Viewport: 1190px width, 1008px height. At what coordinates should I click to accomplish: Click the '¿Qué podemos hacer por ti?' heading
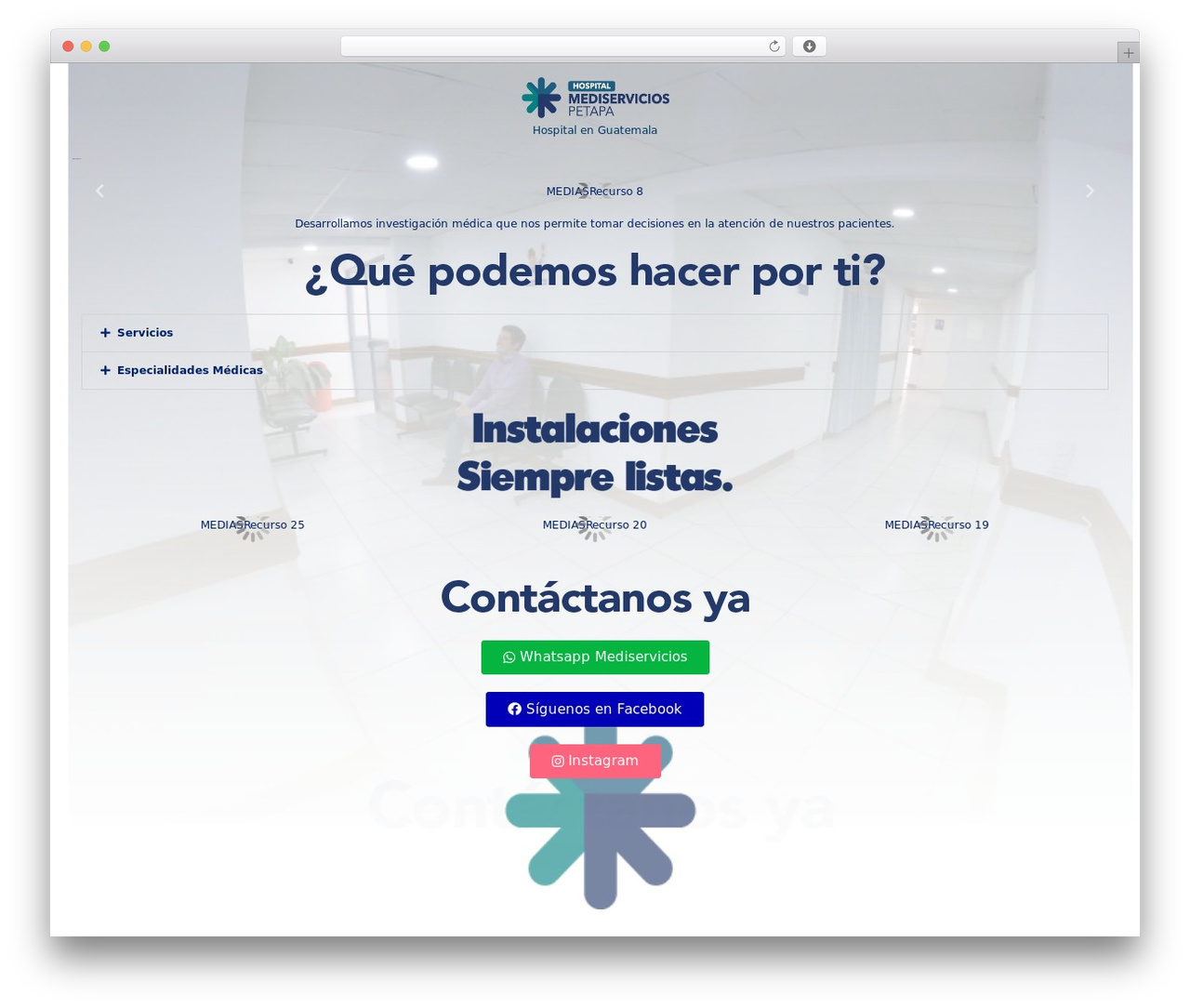pos(595,272)
